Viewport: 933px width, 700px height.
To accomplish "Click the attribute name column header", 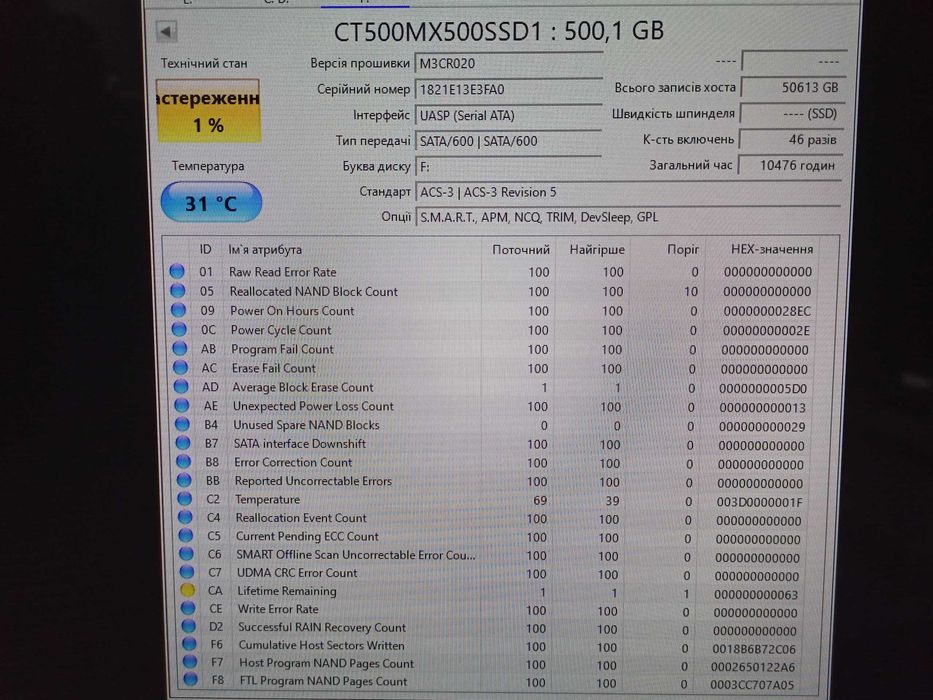I will pyautogui.click(x=265, y=249).
